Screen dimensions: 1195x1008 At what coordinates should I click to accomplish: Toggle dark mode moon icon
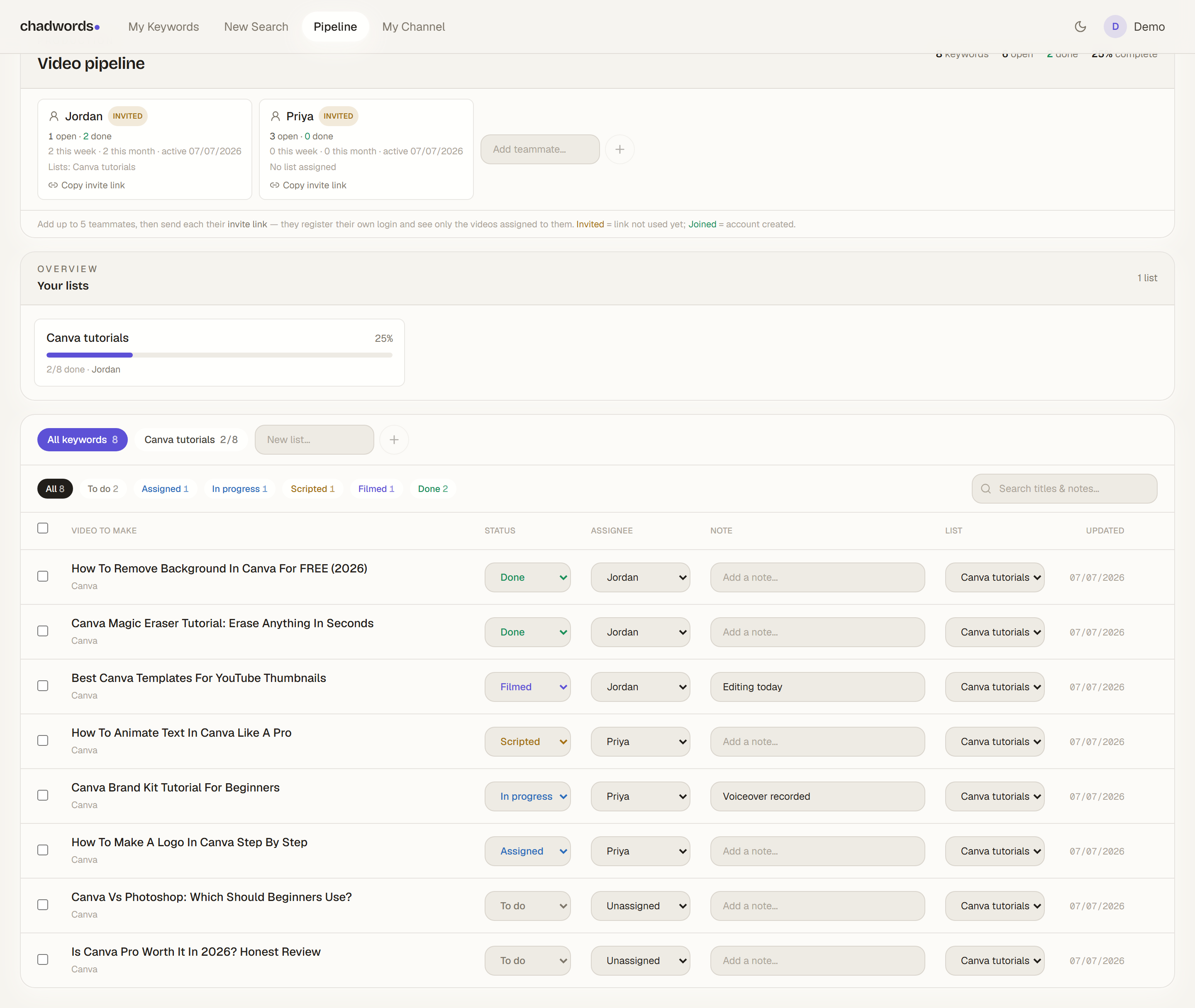point(1080,26)
